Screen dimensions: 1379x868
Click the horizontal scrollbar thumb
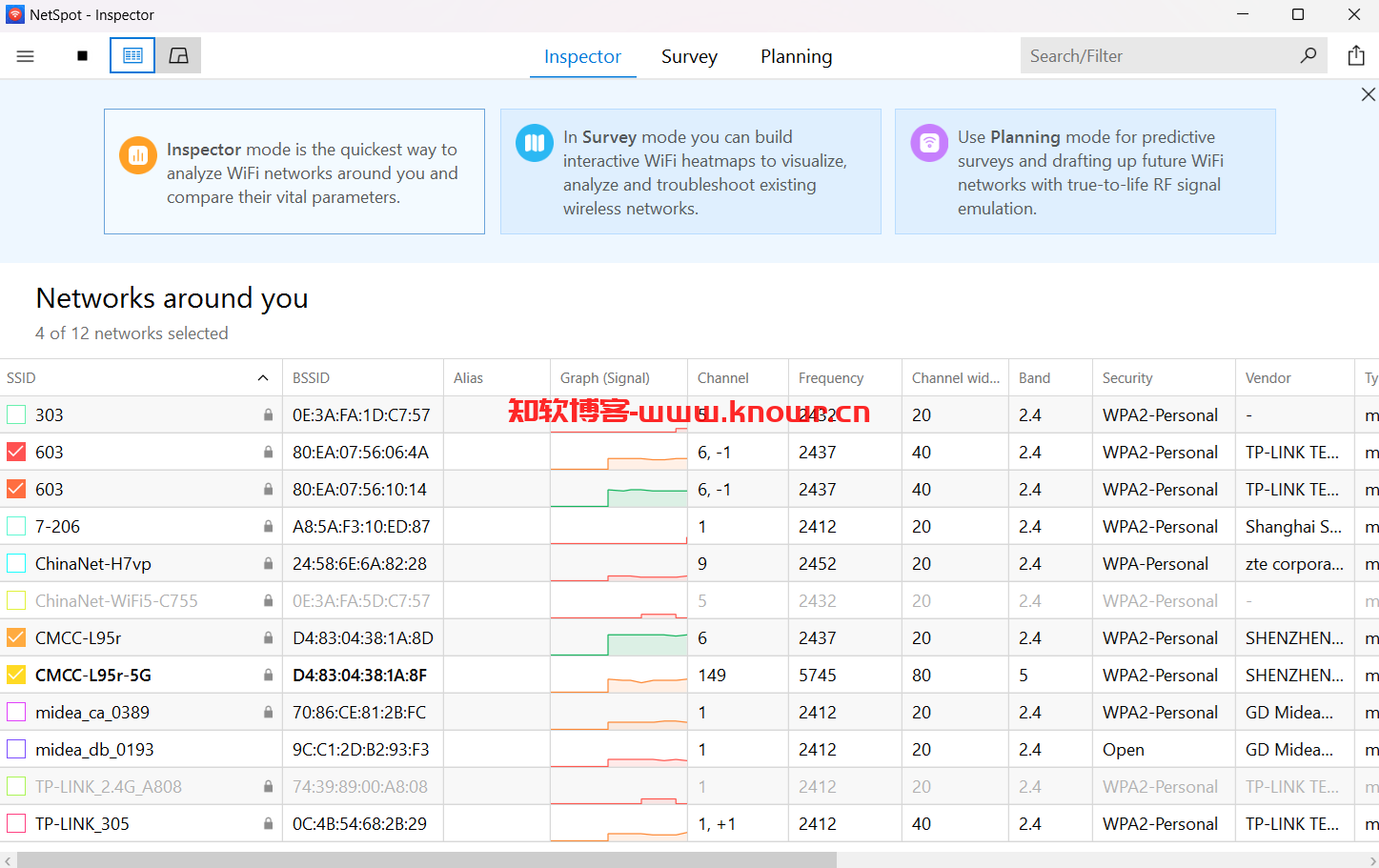coord(427,859)
